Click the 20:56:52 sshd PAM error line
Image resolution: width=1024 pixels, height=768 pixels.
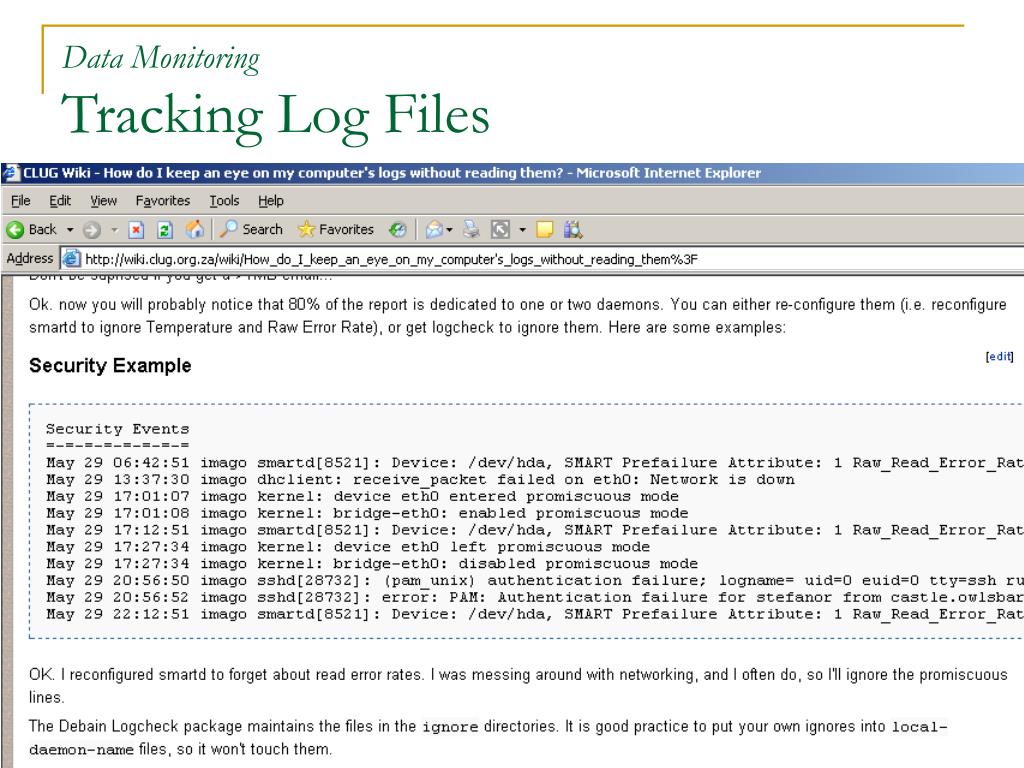point(535,598)
